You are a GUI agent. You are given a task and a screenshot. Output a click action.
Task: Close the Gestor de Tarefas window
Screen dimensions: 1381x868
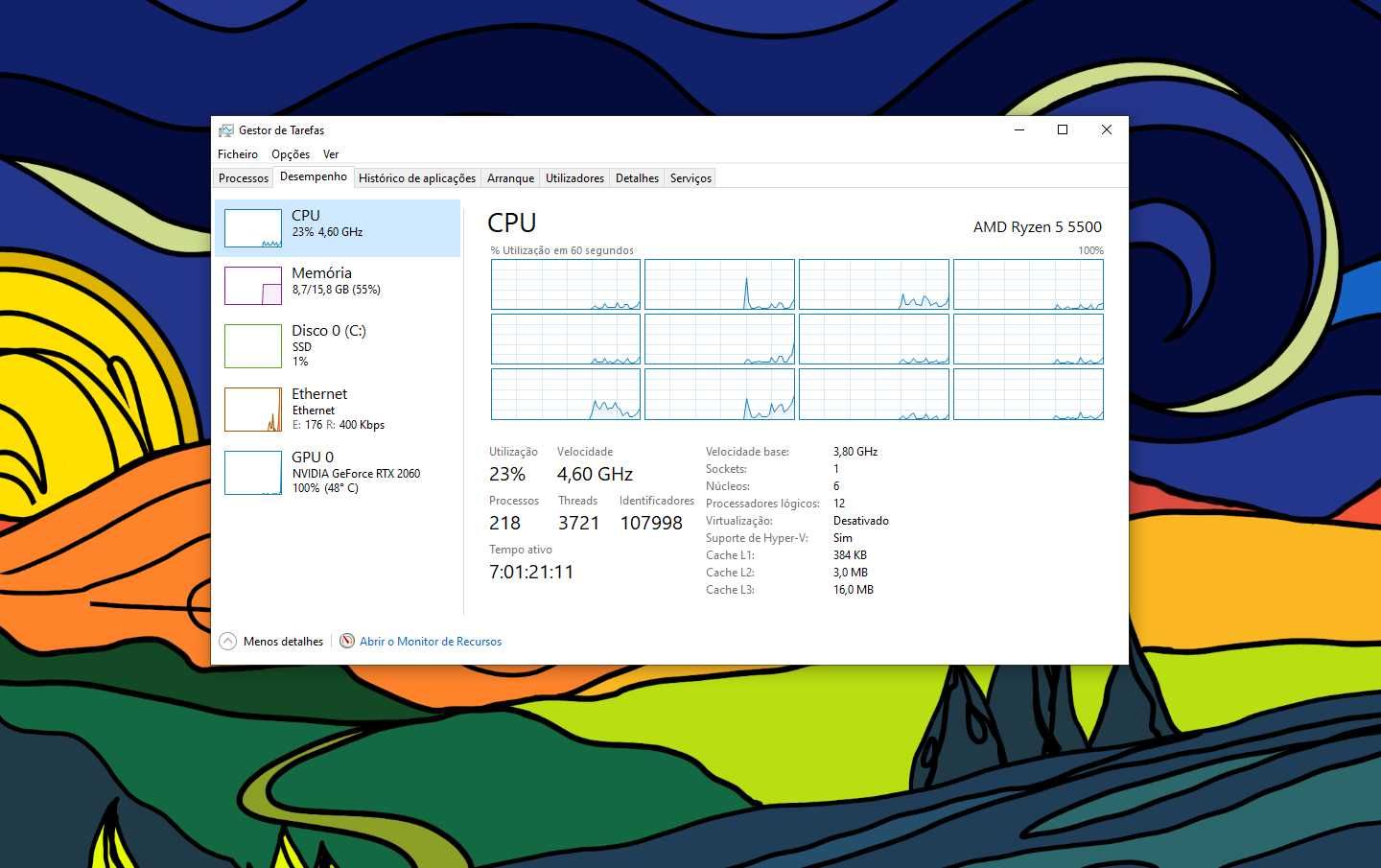1107,129
